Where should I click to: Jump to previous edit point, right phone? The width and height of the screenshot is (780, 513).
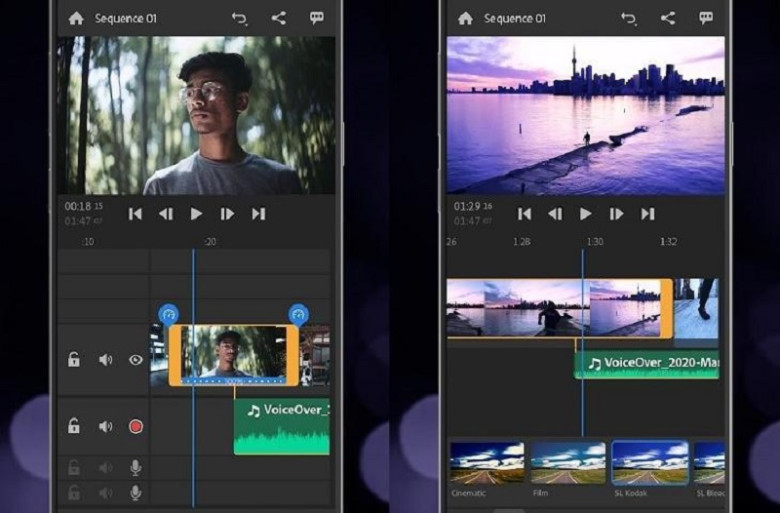(x=524, y=214)
